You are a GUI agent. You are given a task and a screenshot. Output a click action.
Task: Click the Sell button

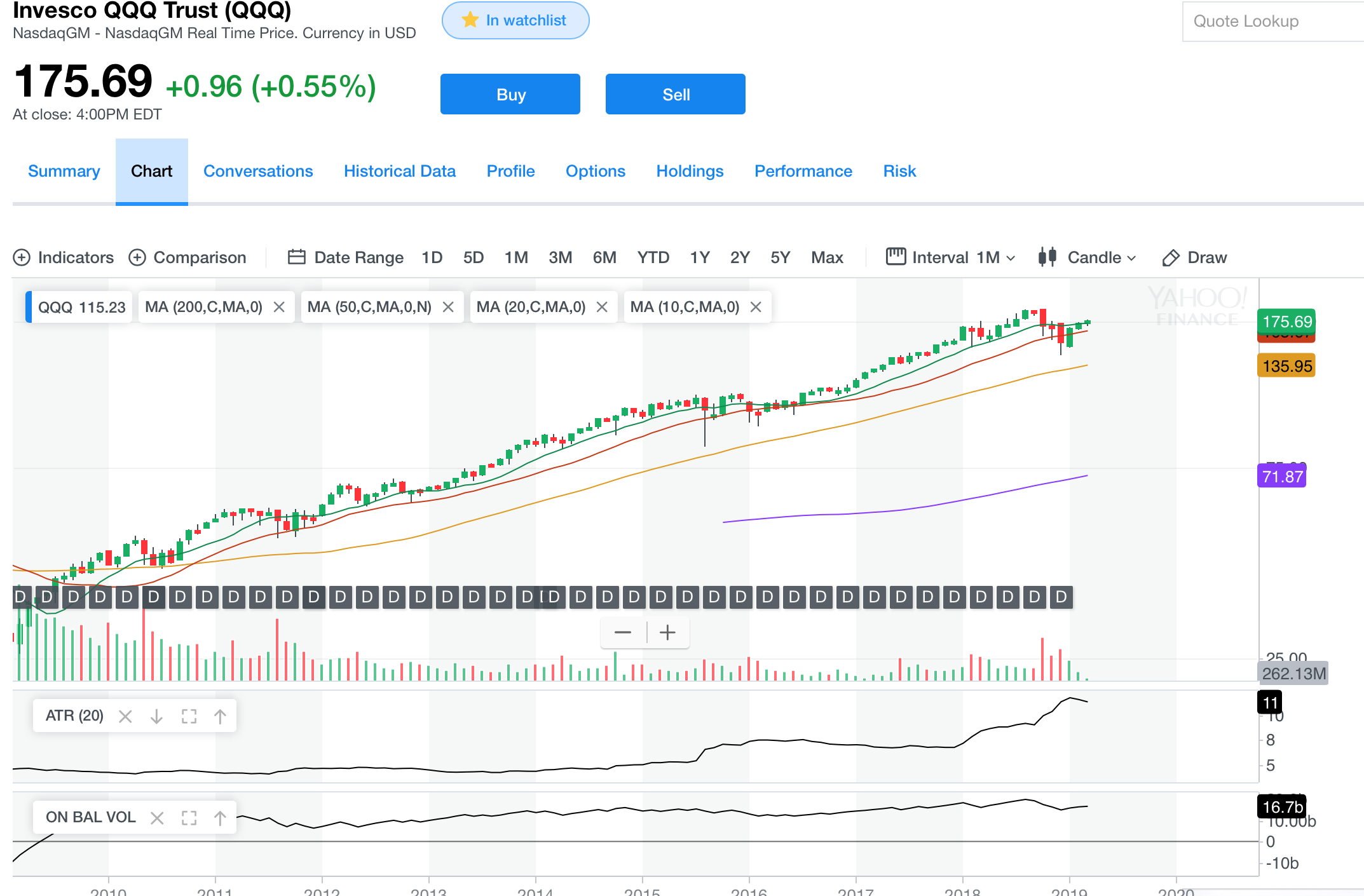coord(676,94)
